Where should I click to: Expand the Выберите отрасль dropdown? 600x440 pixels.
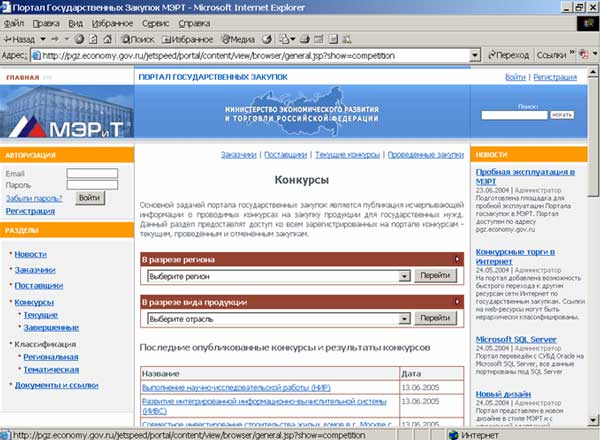[x=404, y=318]
